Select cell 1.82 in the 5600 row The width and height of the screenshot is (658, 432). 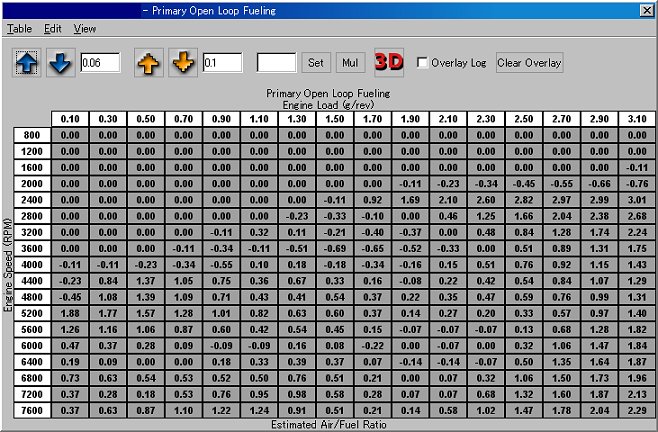click(x=637, y=330)
